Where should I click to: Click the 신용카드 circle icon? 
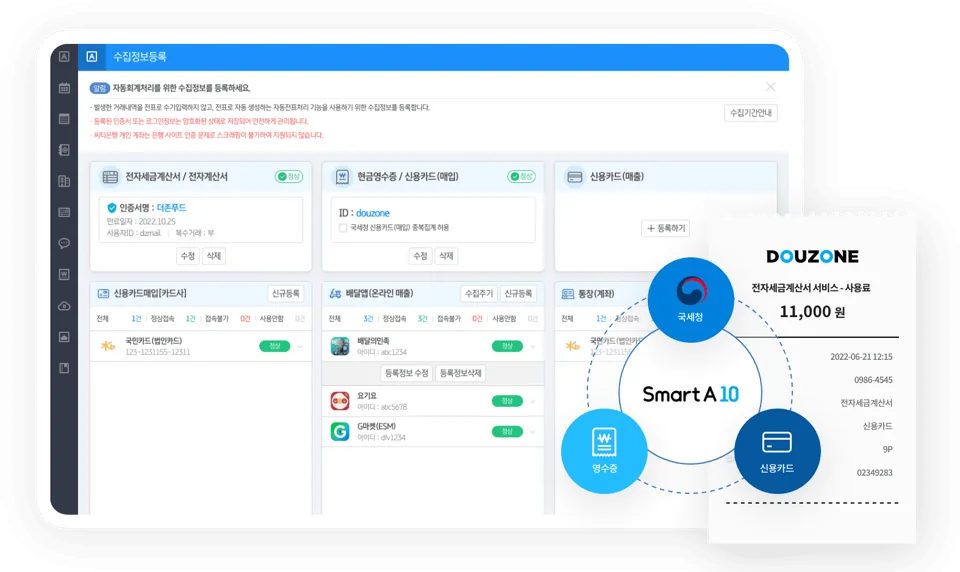click(x=777, y=451)
